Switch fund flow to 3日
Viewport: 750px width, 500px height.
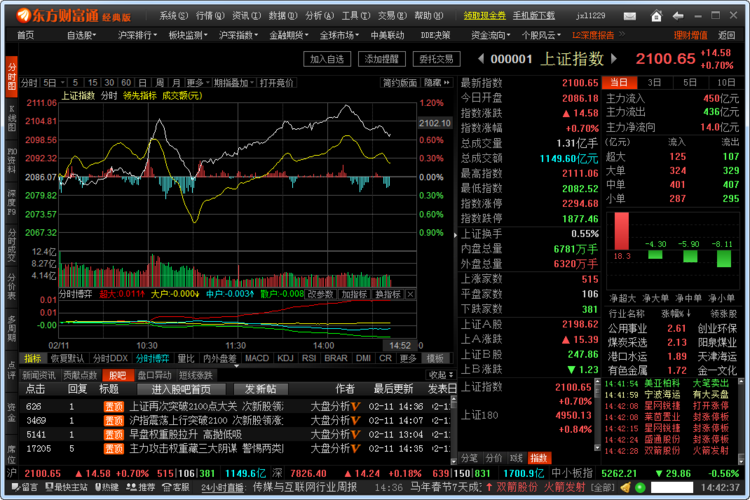[x=654, y=82]
